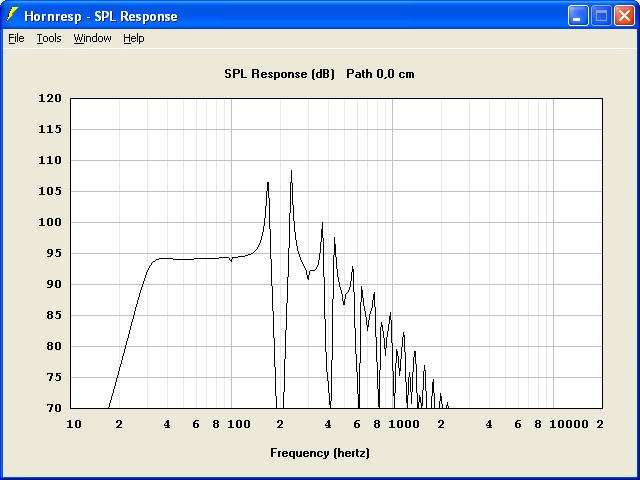
Task: Click the Hornresp - SPL Response title text
Action: (101, 16)
